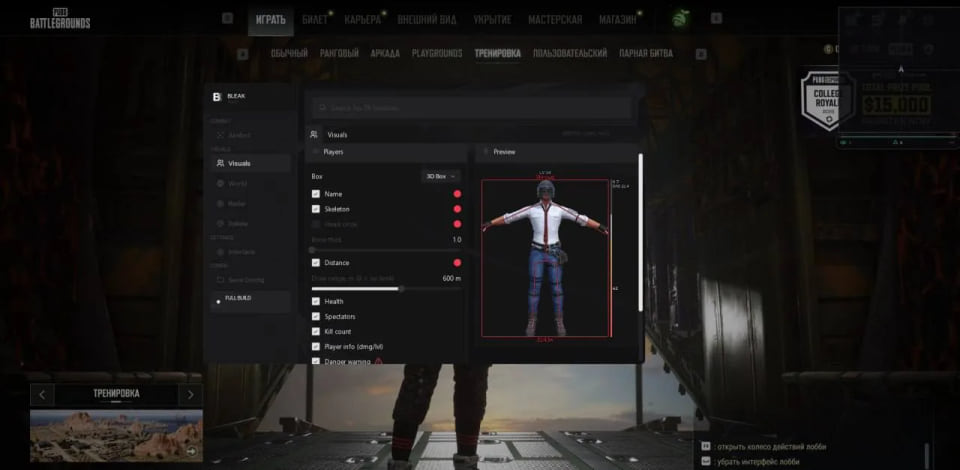Image resolution: width=960 pixels, height=470 pixels.
Task: Click the BLEAK logo icon
Action: pyautogui.click(x=216, y=97)
